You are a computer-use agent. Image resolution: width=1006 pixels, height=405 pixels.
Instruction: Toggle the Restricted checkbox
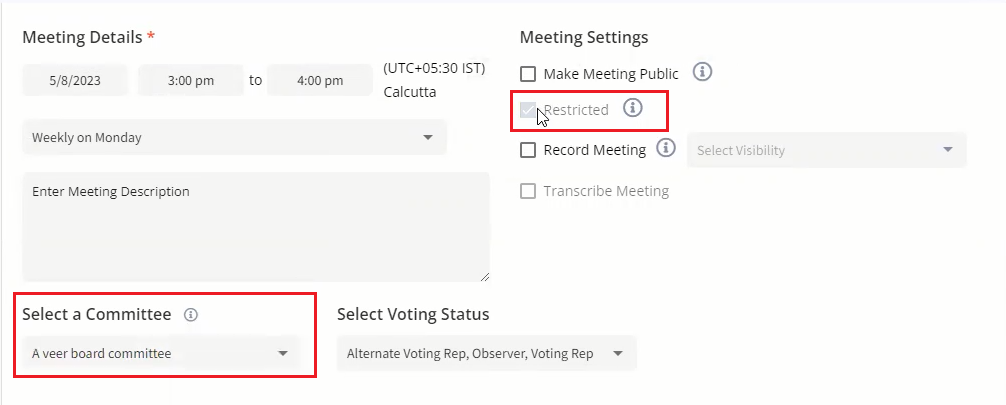tap(528, 110)
